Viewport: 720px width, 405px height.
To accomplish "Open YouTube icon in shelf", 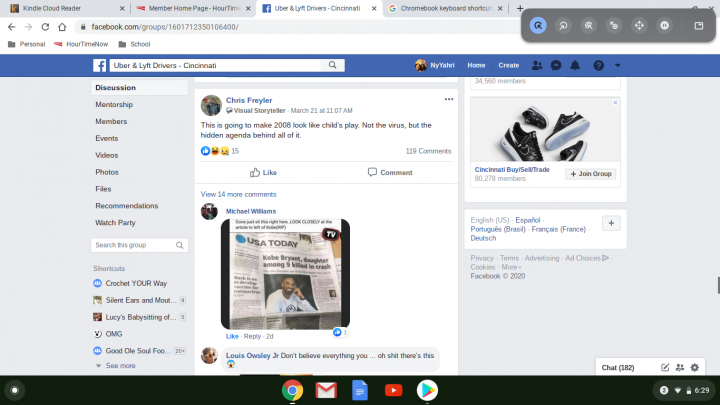I will tap(394, 390).
